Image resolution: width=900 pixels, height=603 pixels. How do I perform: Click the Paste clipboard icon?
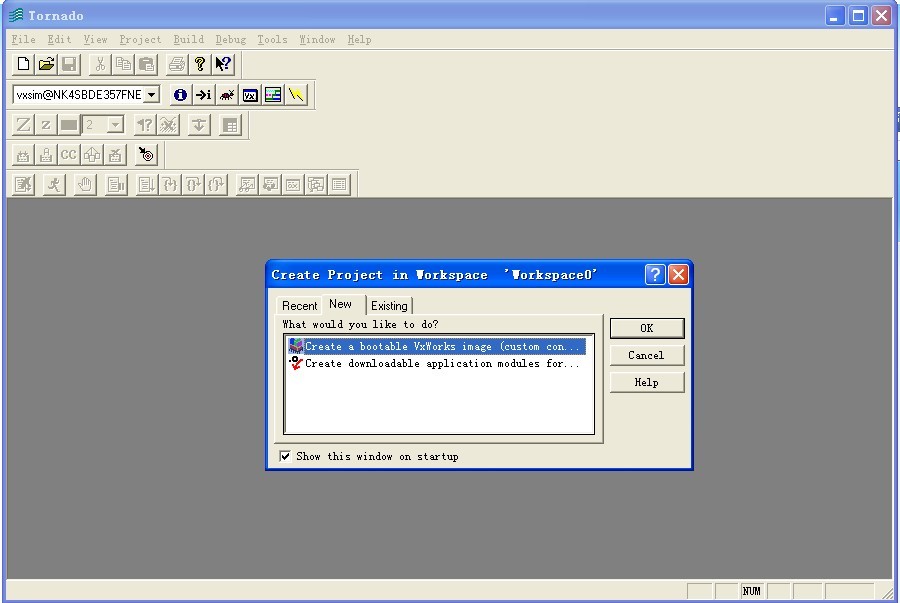point(147,64)
